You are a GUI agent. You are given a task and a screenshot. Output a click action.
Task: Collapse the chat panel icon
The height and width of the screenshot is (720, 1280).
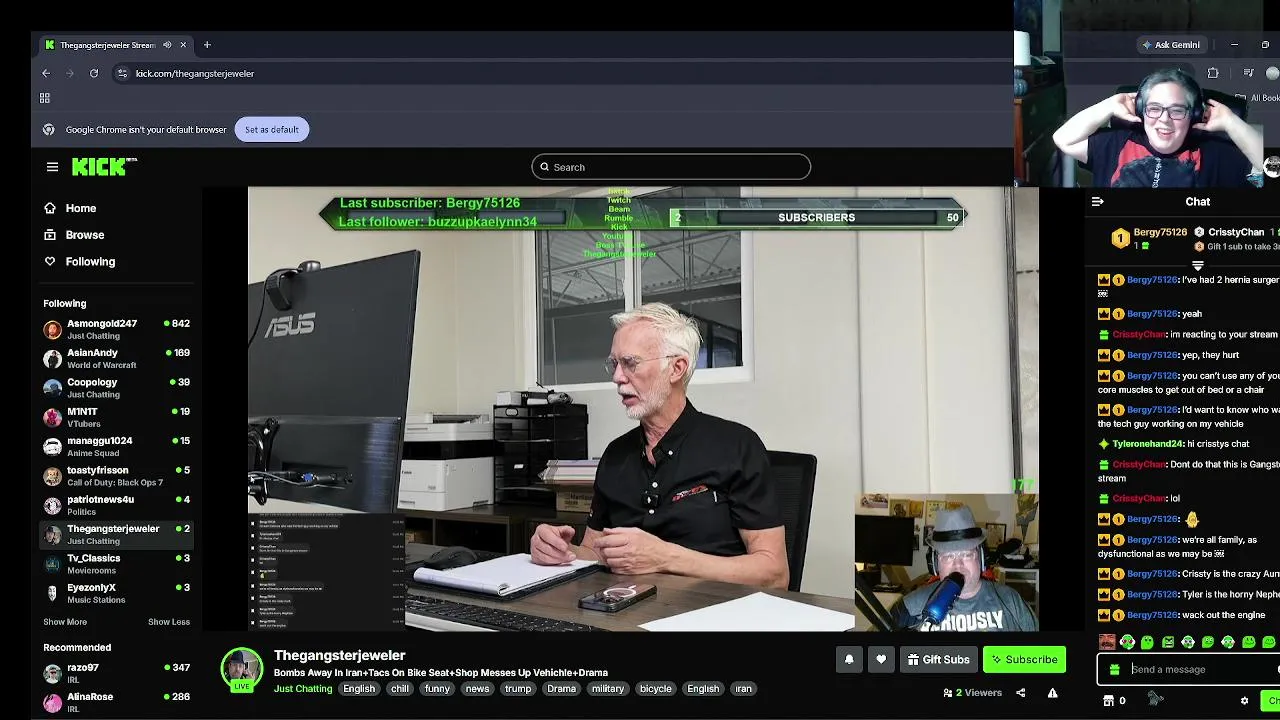point(1098,202)
